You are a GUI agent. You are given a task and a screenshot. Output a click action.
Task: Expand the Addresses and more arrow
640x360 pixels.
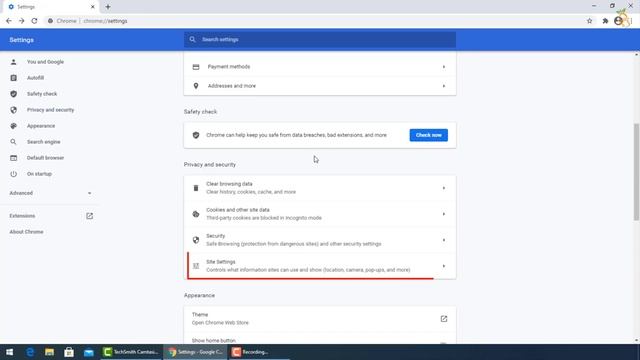click(x=444, y=86)
